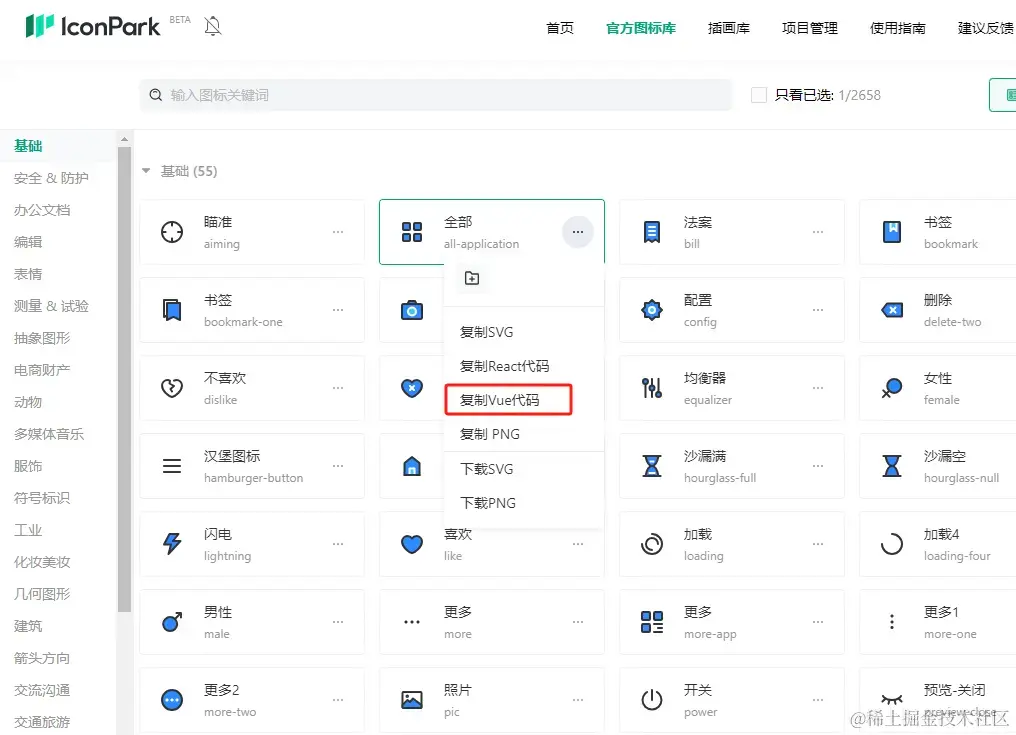Open options menu on the 配置 config card
The image size is (1016, 735).
tap(818, 310)
